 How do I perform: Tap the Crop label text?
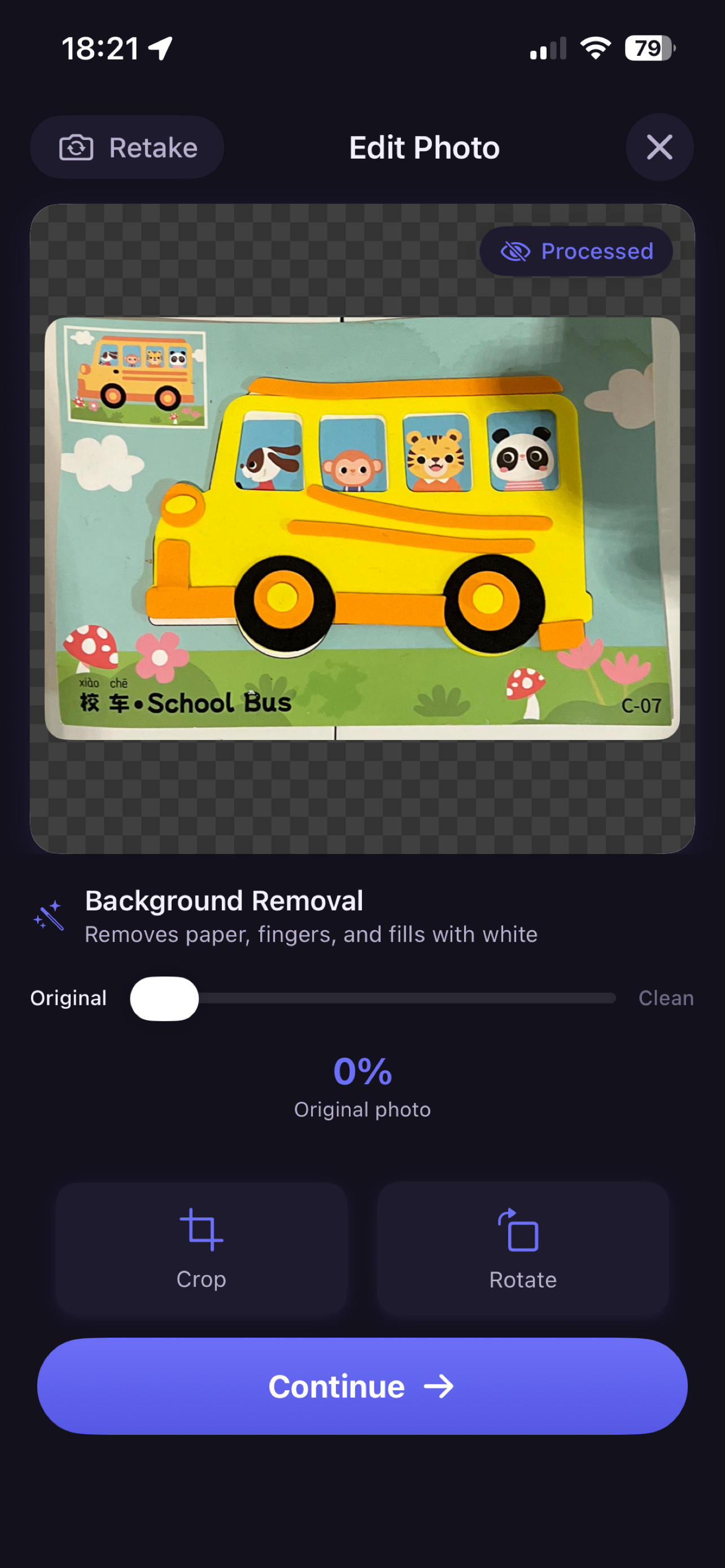(x=202, y=1279)
